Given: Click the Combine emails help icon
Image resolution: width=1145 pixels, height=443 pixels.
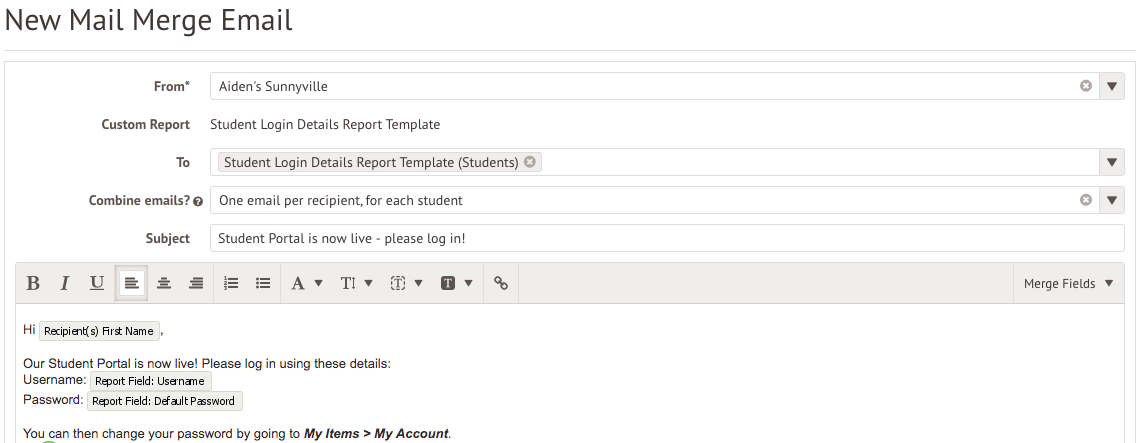Looking at the screenshot, I should pyautogui.click(x=198, y=201).
